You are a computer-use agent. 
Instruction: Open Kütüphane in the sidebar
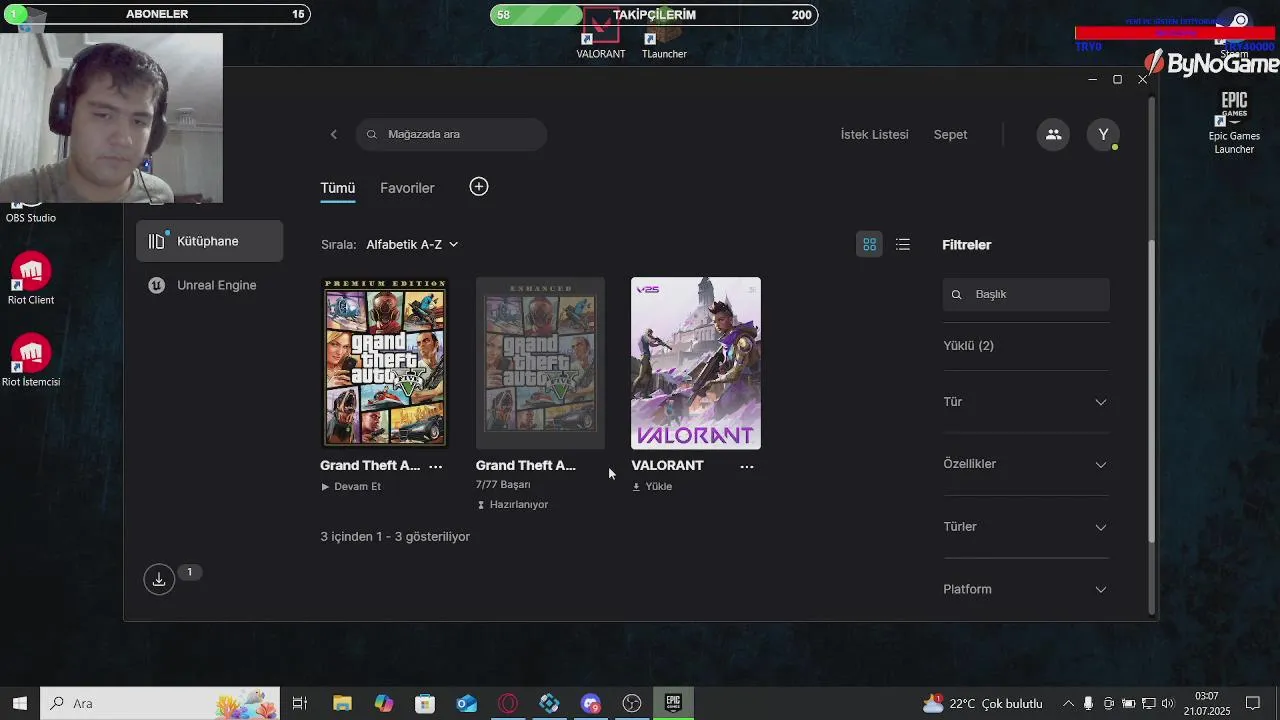tap(210, 241)
